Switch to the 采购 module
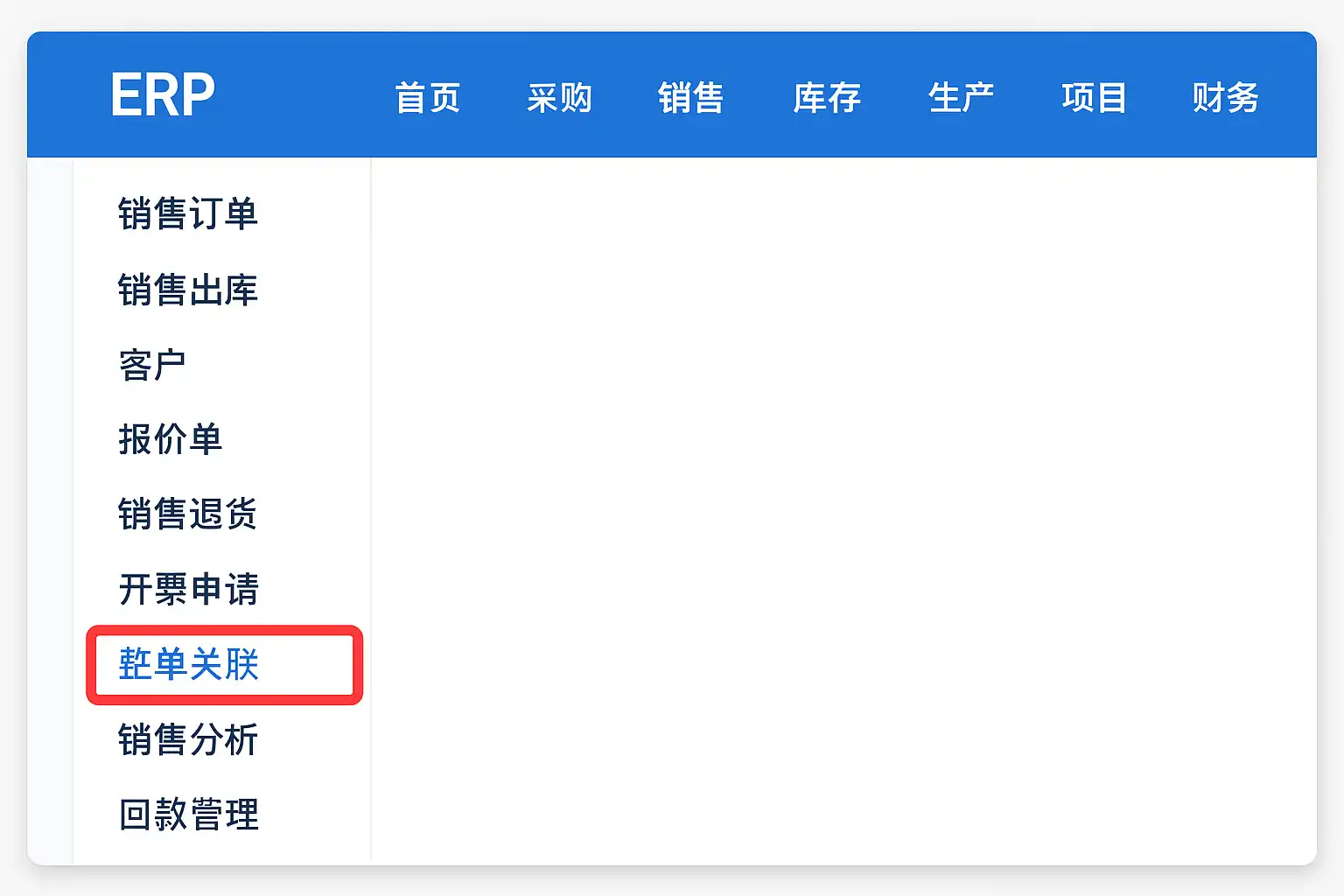The image size is (1344, 896). [559, 97]
